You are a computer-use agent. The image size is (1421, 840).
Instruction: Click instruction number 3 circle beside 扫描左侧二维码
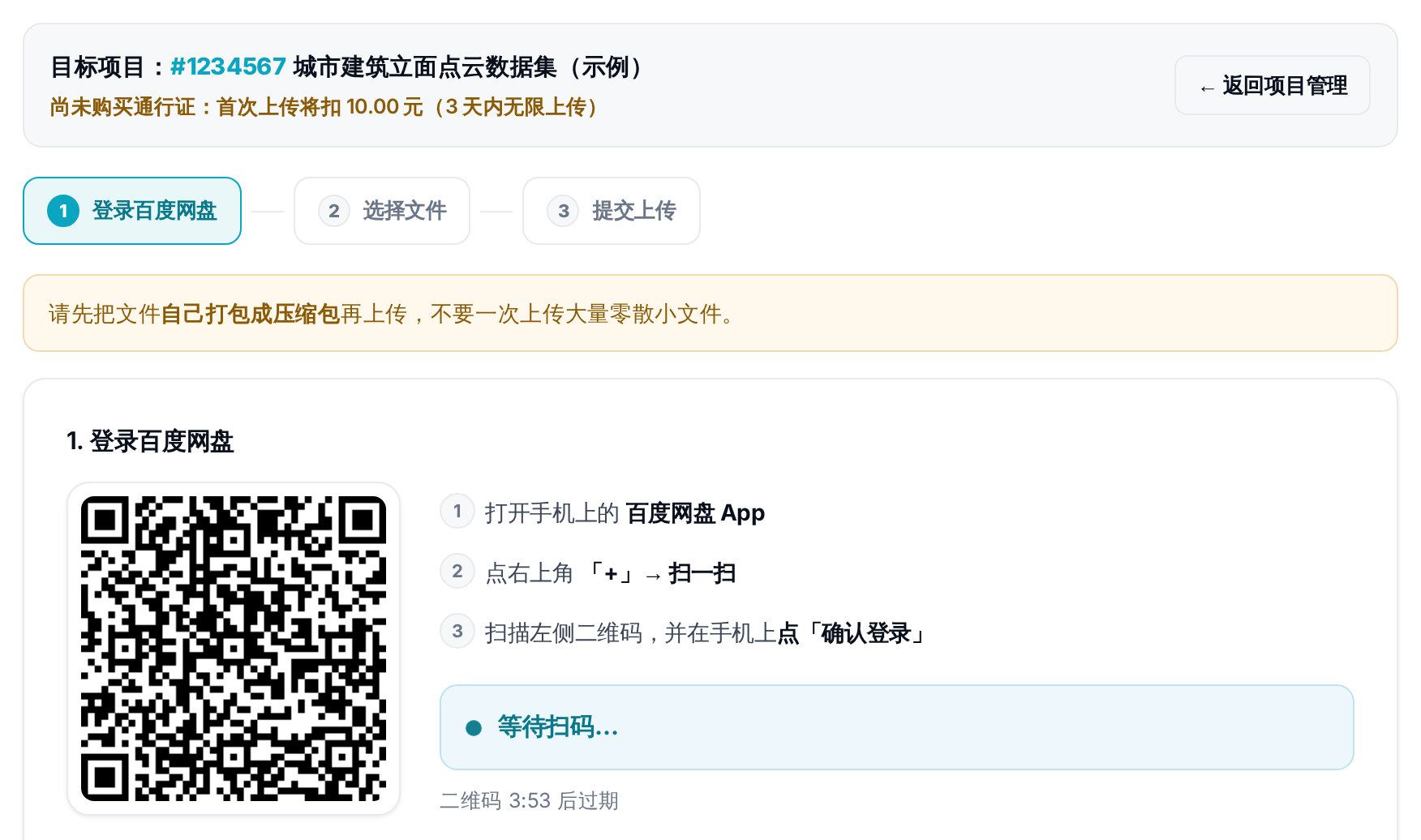pos(457,632)
